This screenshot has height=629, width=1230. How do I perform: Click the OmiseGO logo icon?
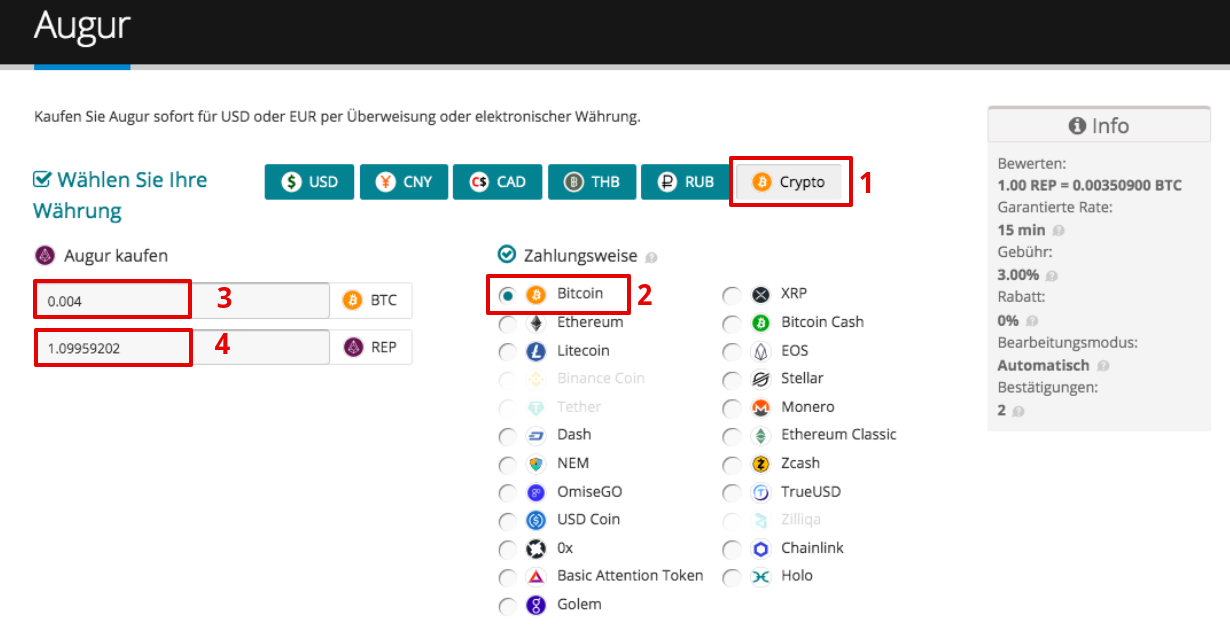[x=536, y=493]
